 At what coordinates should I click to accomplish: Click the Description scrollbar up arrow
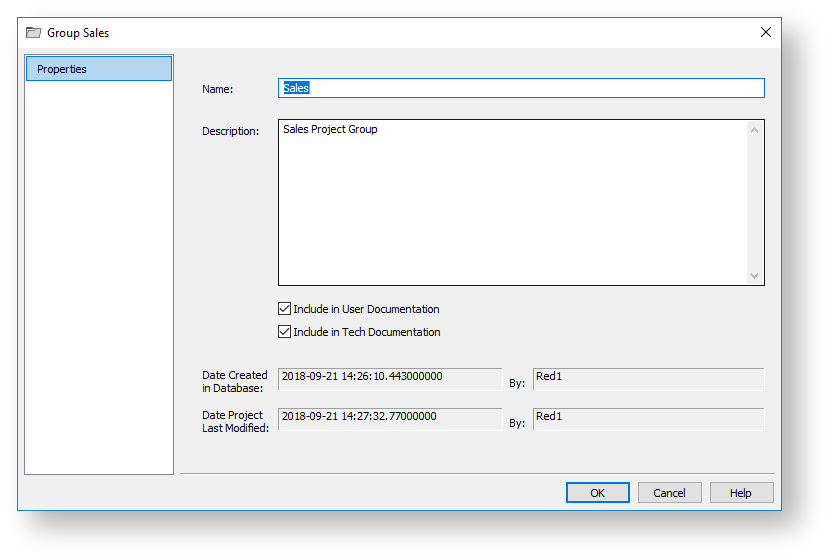[x=755, y=130]
